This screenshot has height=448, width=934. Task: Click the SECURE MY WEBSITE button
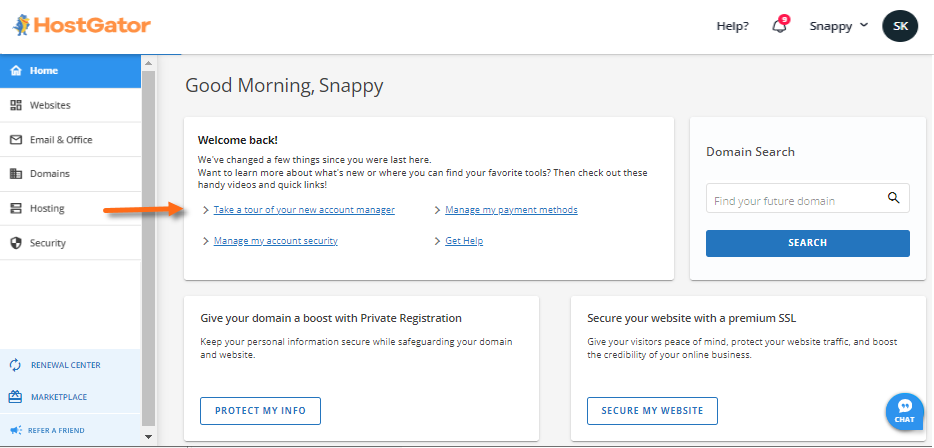(x=652, y=411)
